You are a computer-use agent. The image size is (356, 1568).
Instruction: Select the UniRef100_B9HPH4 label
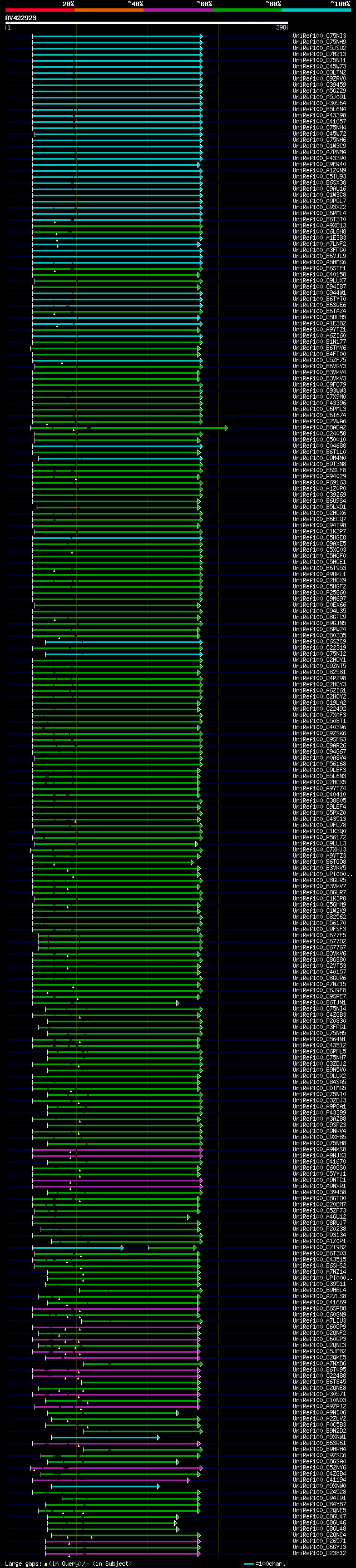tap(319, 1449)
